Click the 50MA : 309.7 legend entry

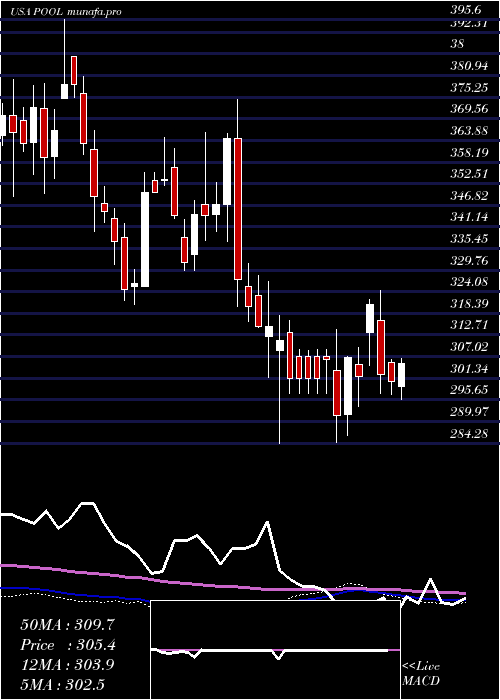pyautogui.click(x=68, y=625)
